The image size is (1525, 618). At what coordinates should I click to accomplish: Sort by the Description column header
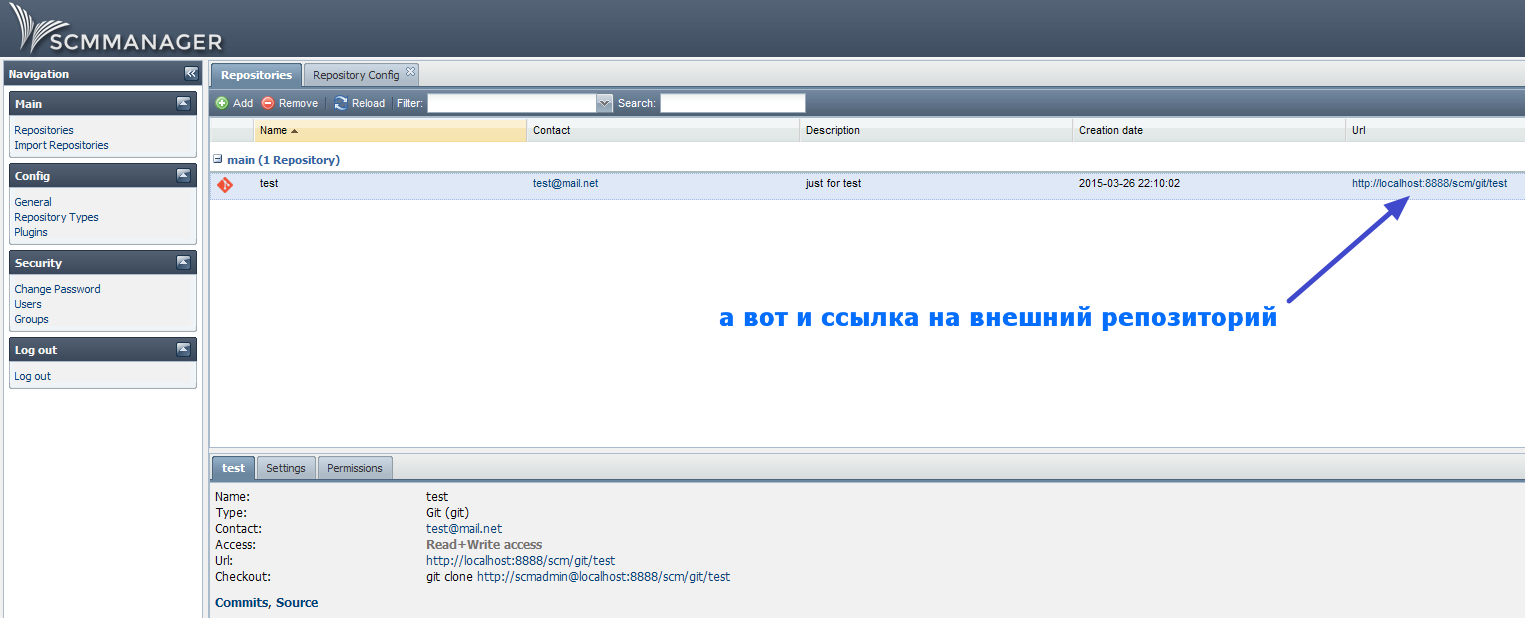(x=936, y=130)
